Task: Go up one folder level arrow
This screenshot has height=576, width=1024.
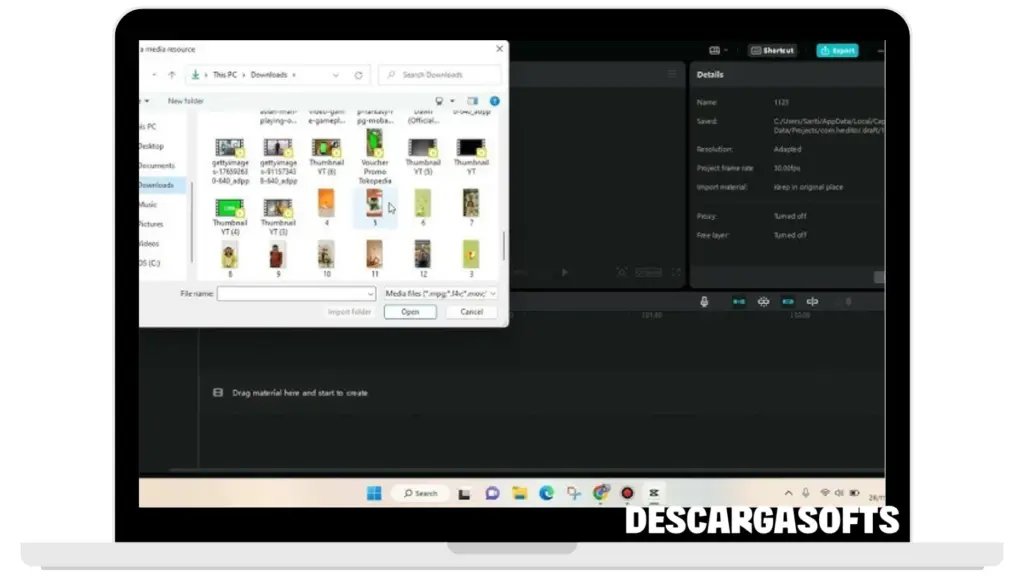Action: [171, 75]
